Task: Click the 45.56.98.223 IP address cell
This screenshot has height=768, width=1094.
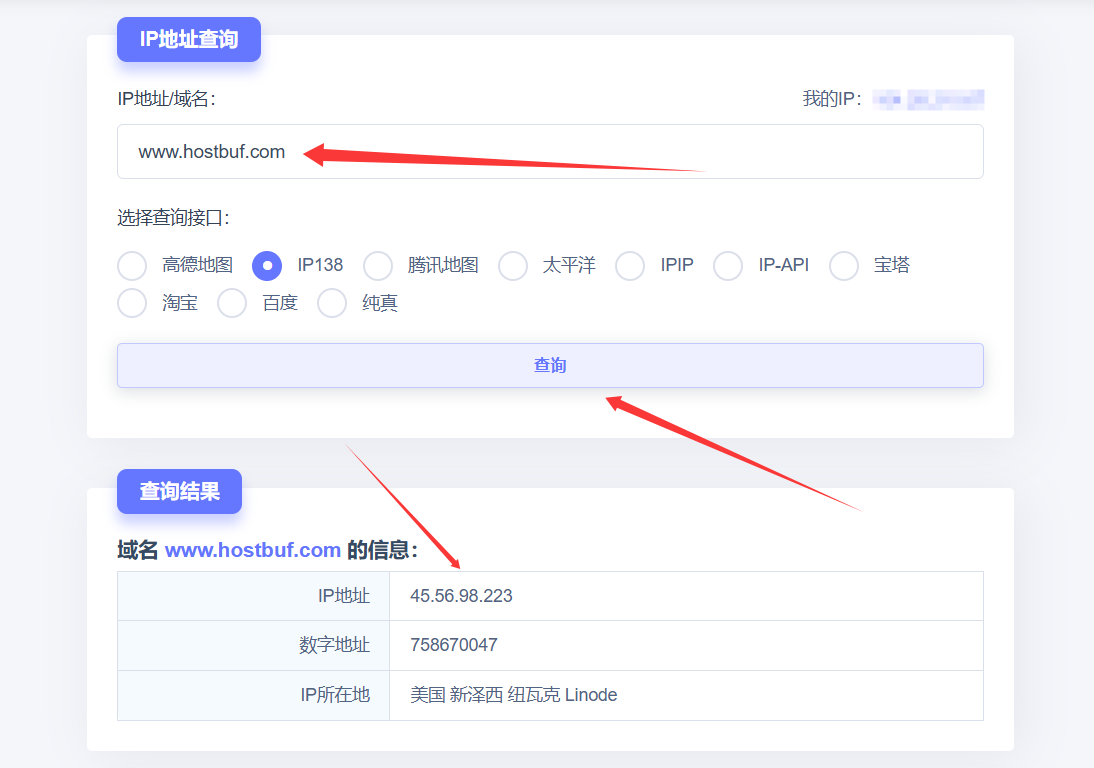Action: [461, 596]
